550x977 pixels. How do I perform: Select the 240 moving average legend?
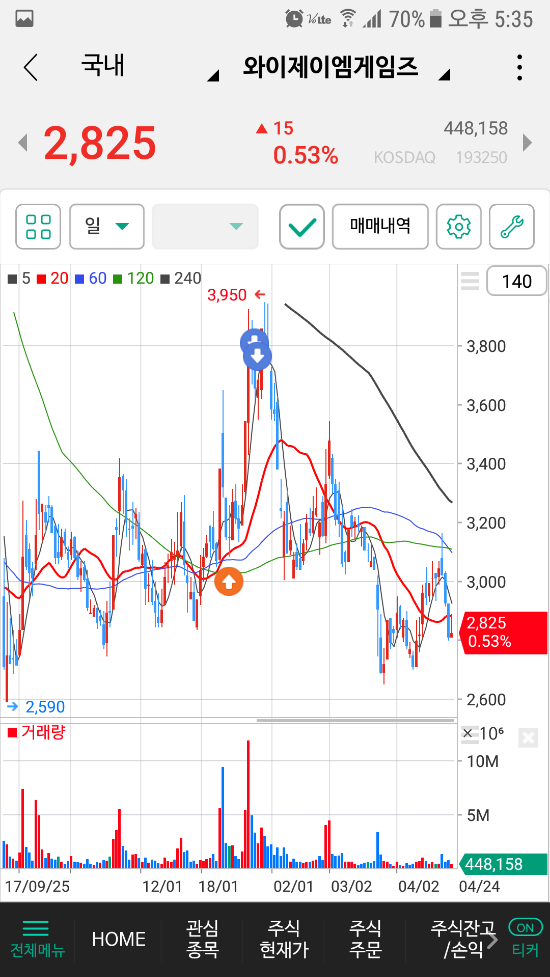coord(181,279)
